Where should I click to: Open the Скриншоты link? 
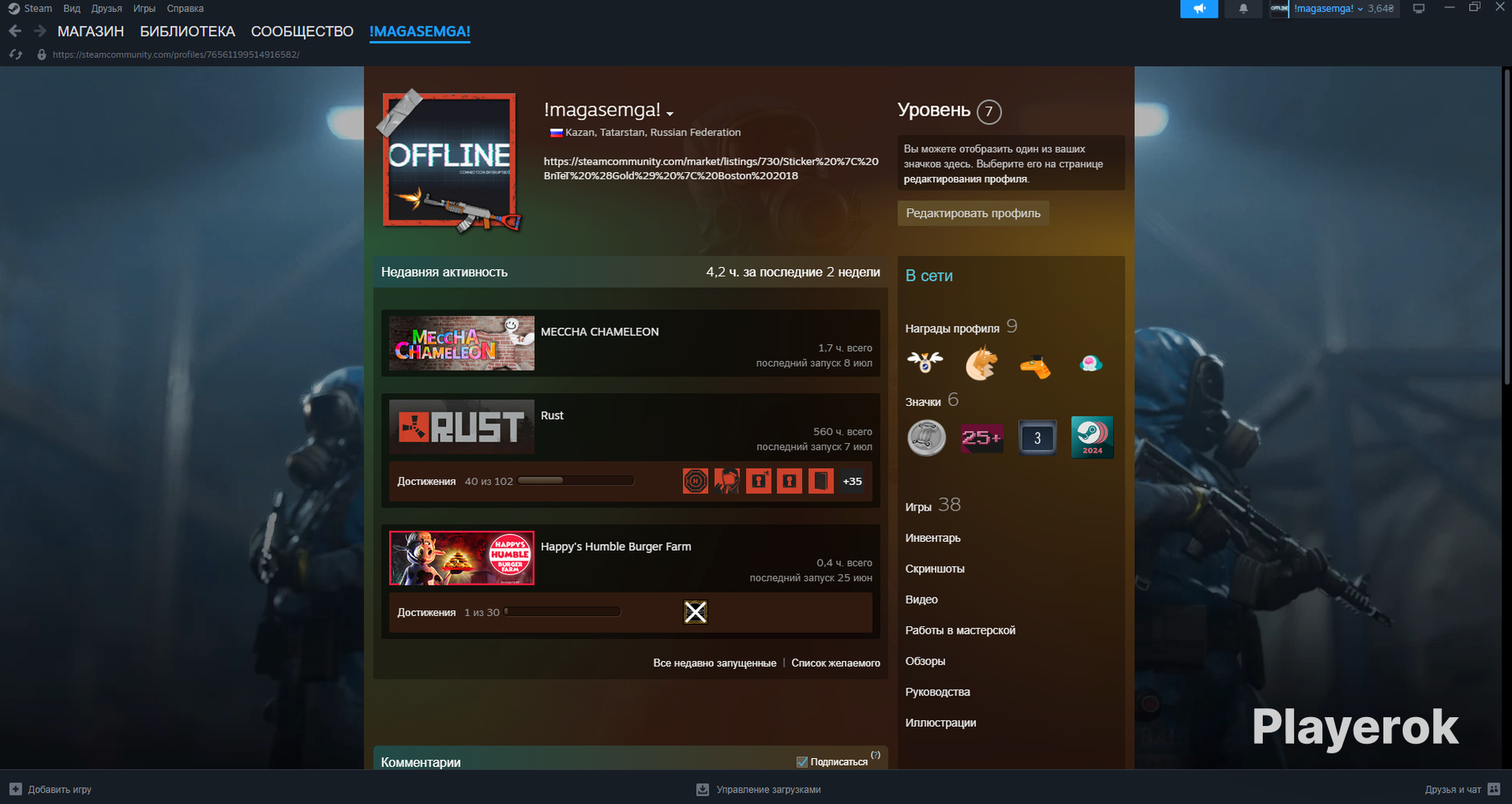(935, 568)
